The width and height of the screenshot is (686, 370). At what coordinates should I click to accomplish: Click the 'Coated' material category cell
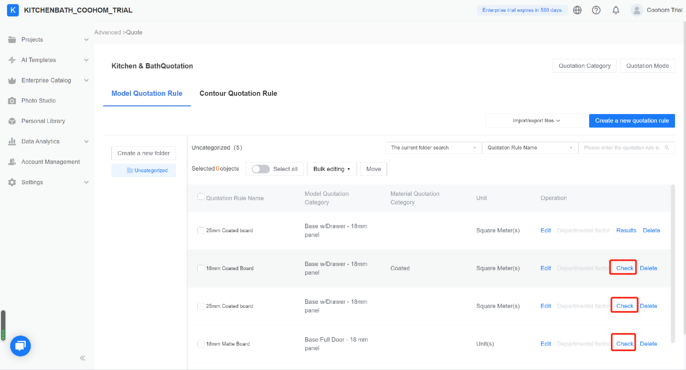[x=400, y=268]
